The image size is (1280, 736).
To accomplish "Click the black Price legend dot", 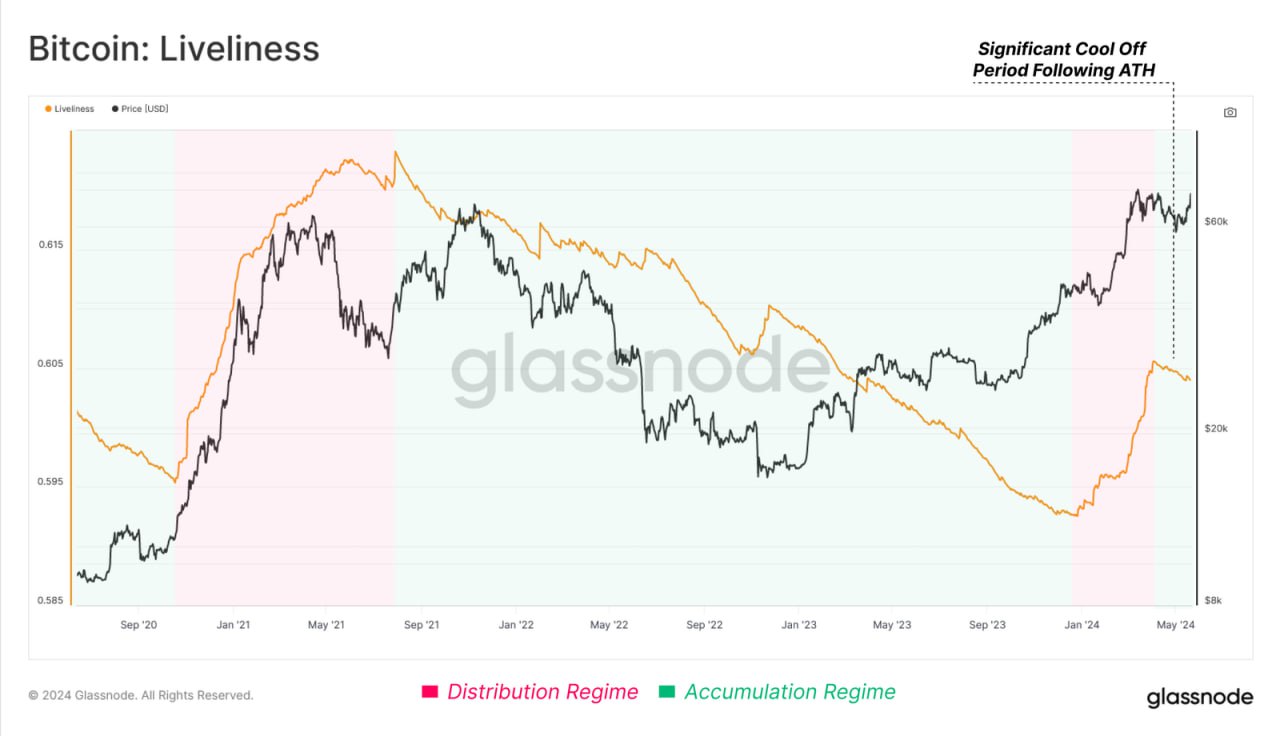I will point(115,108).
